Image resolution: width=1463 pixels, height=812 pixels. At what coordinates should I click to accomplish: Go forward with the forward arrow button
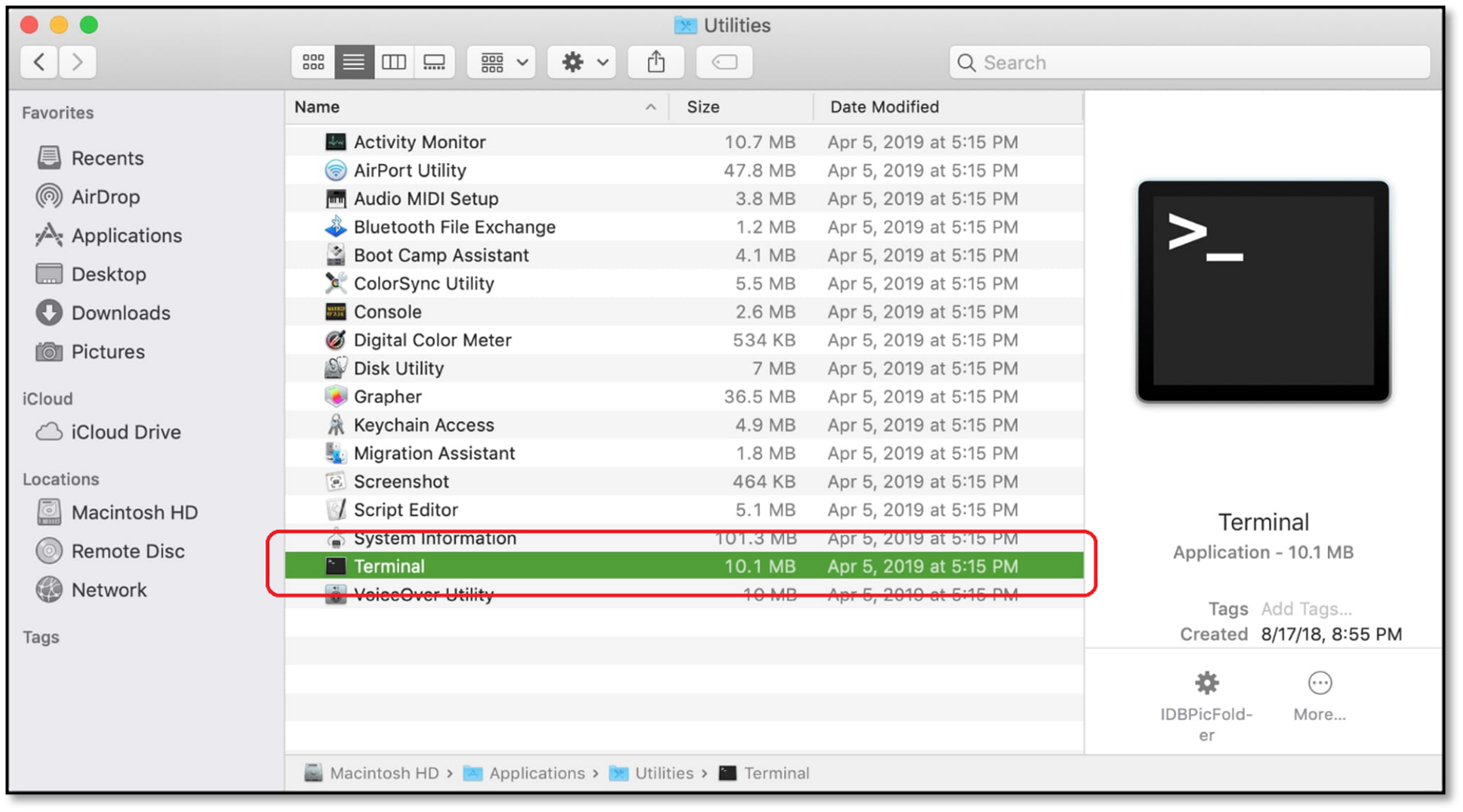[78, 62]
